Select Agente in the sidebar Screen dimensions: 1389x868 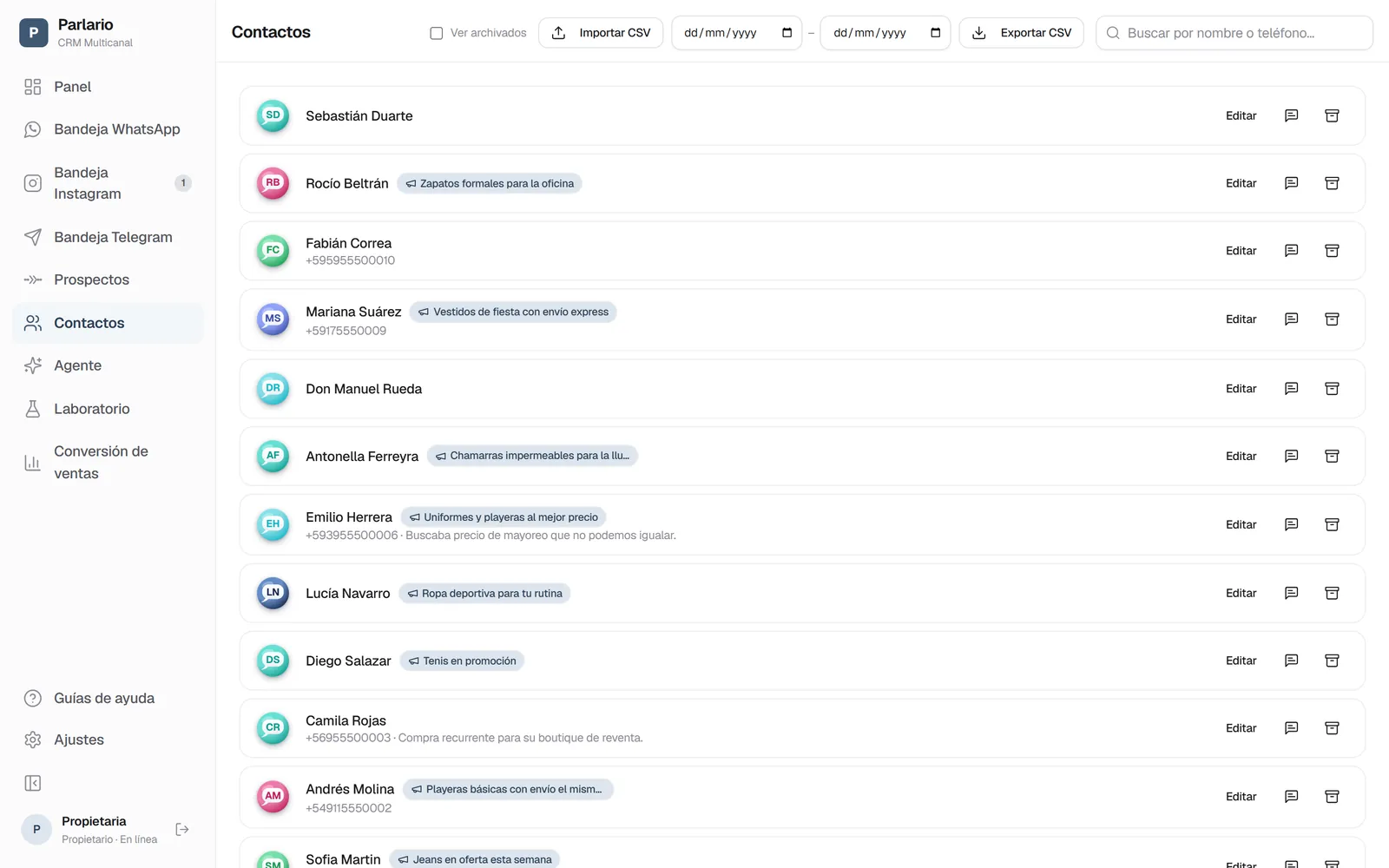click(x=108, y=365)
